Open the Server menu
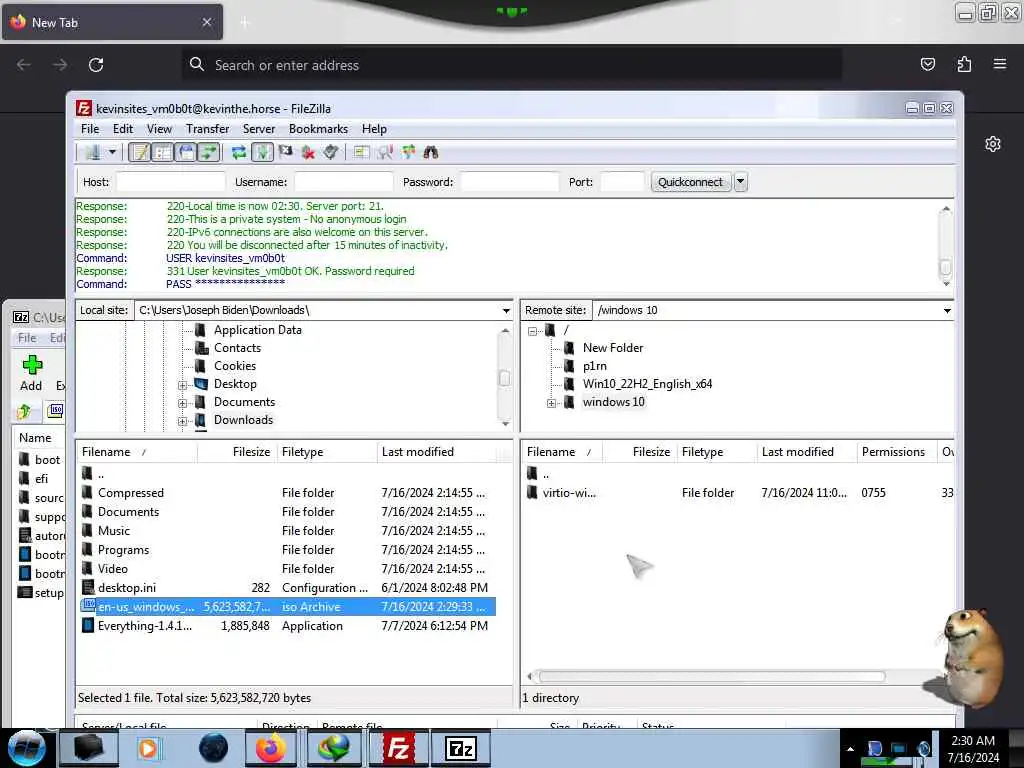 pyautogui.click(x=259, y=129)
